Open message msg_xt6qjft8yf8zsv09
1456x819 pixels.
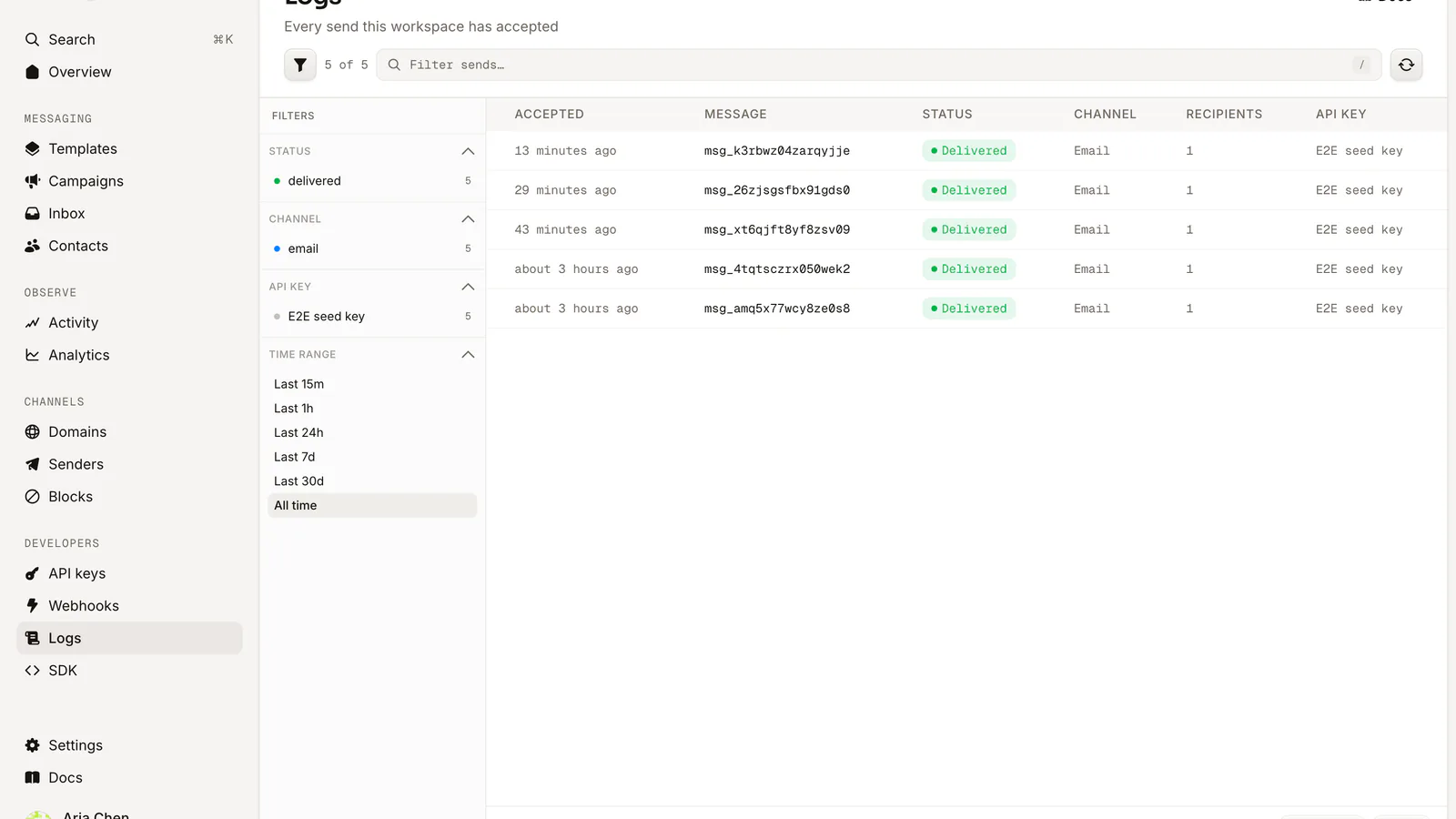coord(776,229)
